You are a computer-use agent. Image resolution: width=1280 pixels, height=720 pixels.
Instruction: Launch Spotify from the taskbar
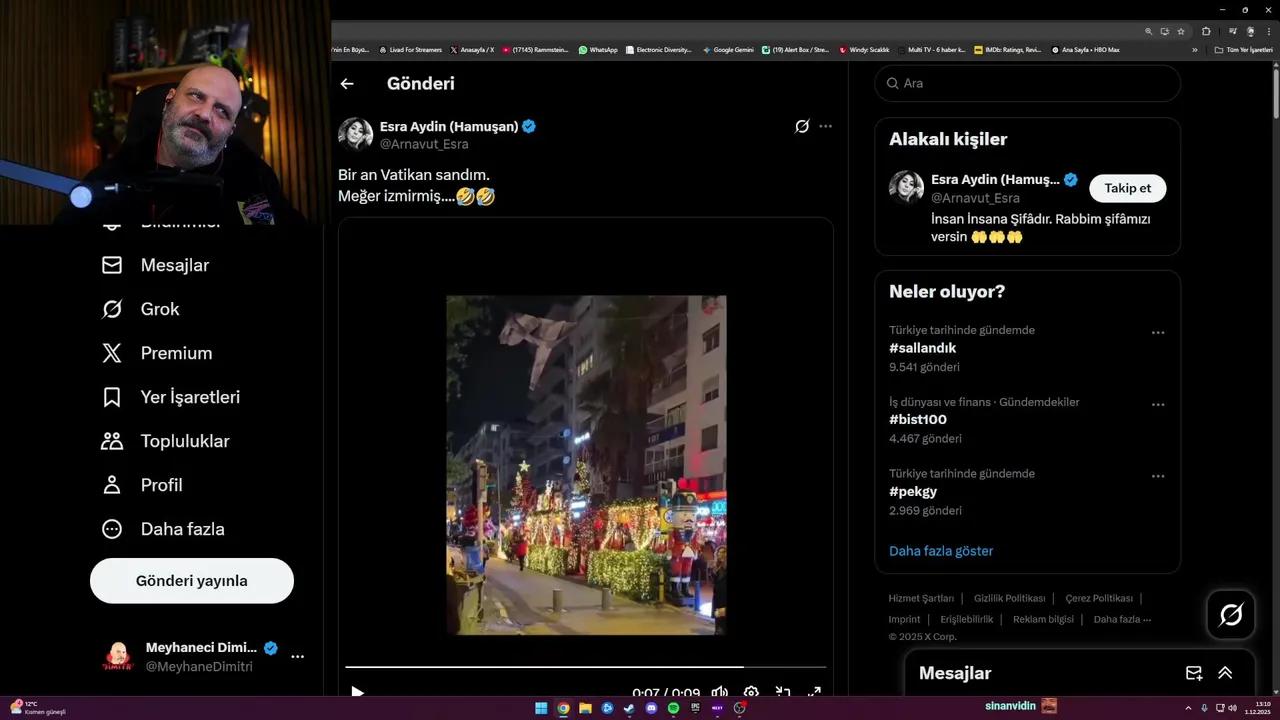pos(673,708)
